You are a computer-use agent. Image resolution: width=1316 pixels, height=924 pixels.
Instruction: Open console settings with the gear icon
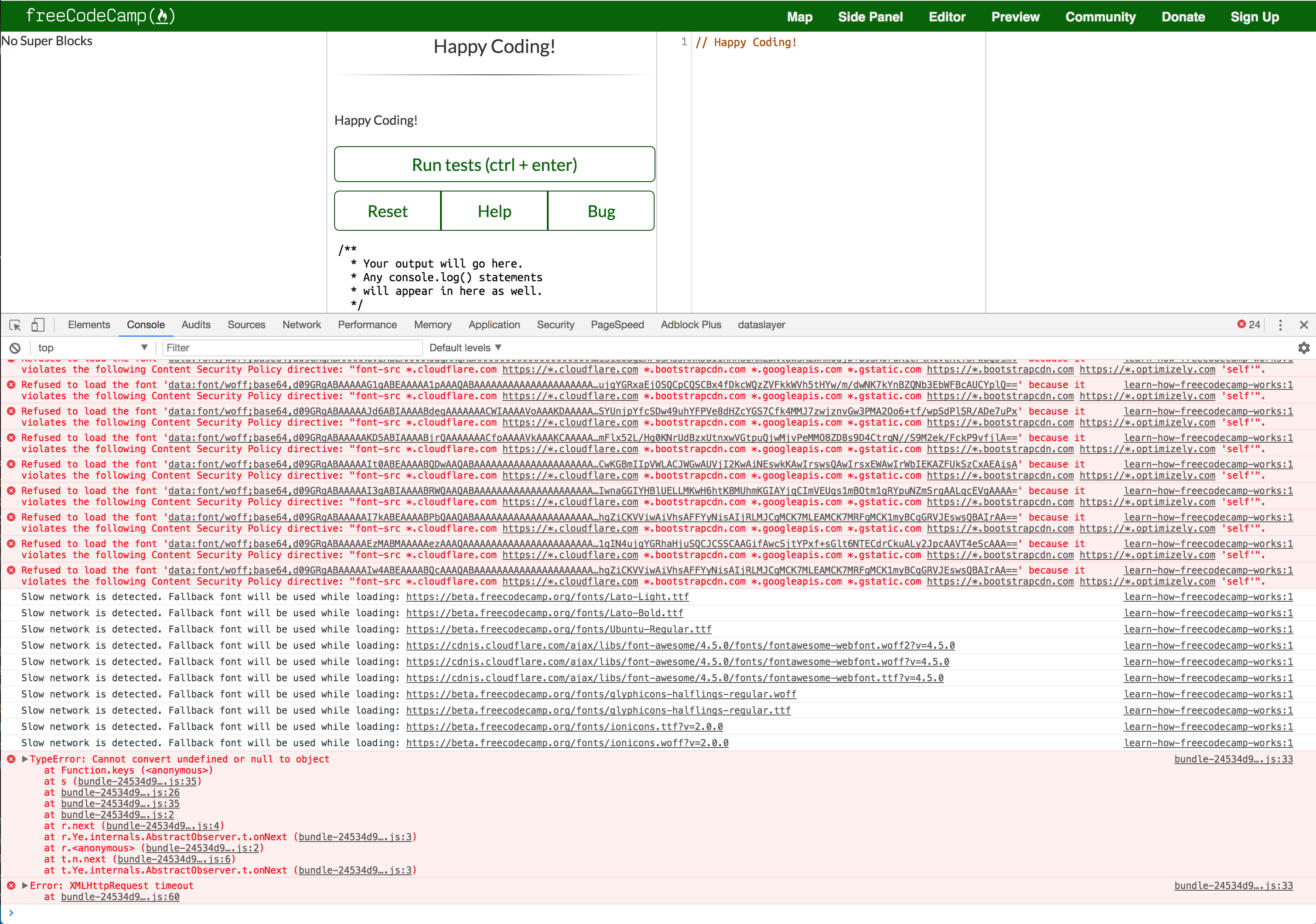coord(1303,347)
